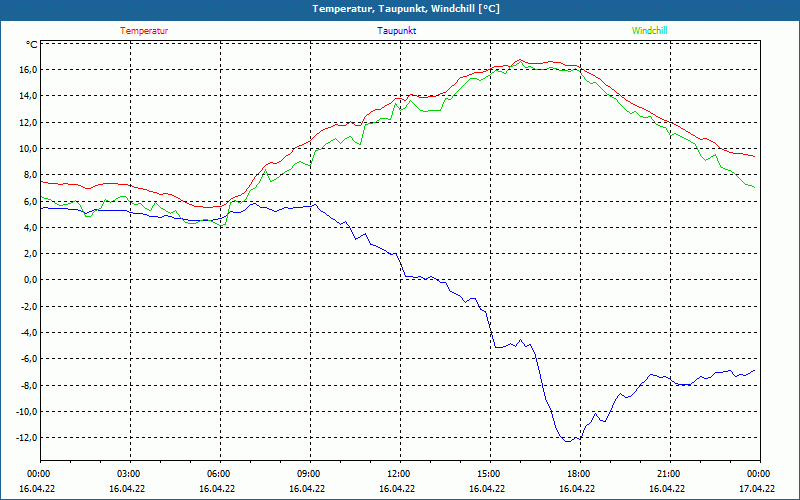Click the 06:00 time axis label

point(220,474)
